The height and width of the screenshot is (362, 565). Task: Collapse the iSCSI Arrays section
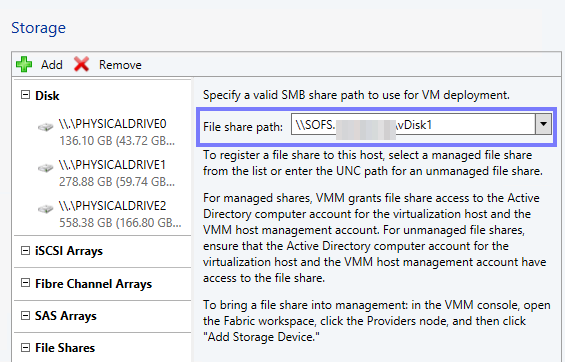(25, 250)
